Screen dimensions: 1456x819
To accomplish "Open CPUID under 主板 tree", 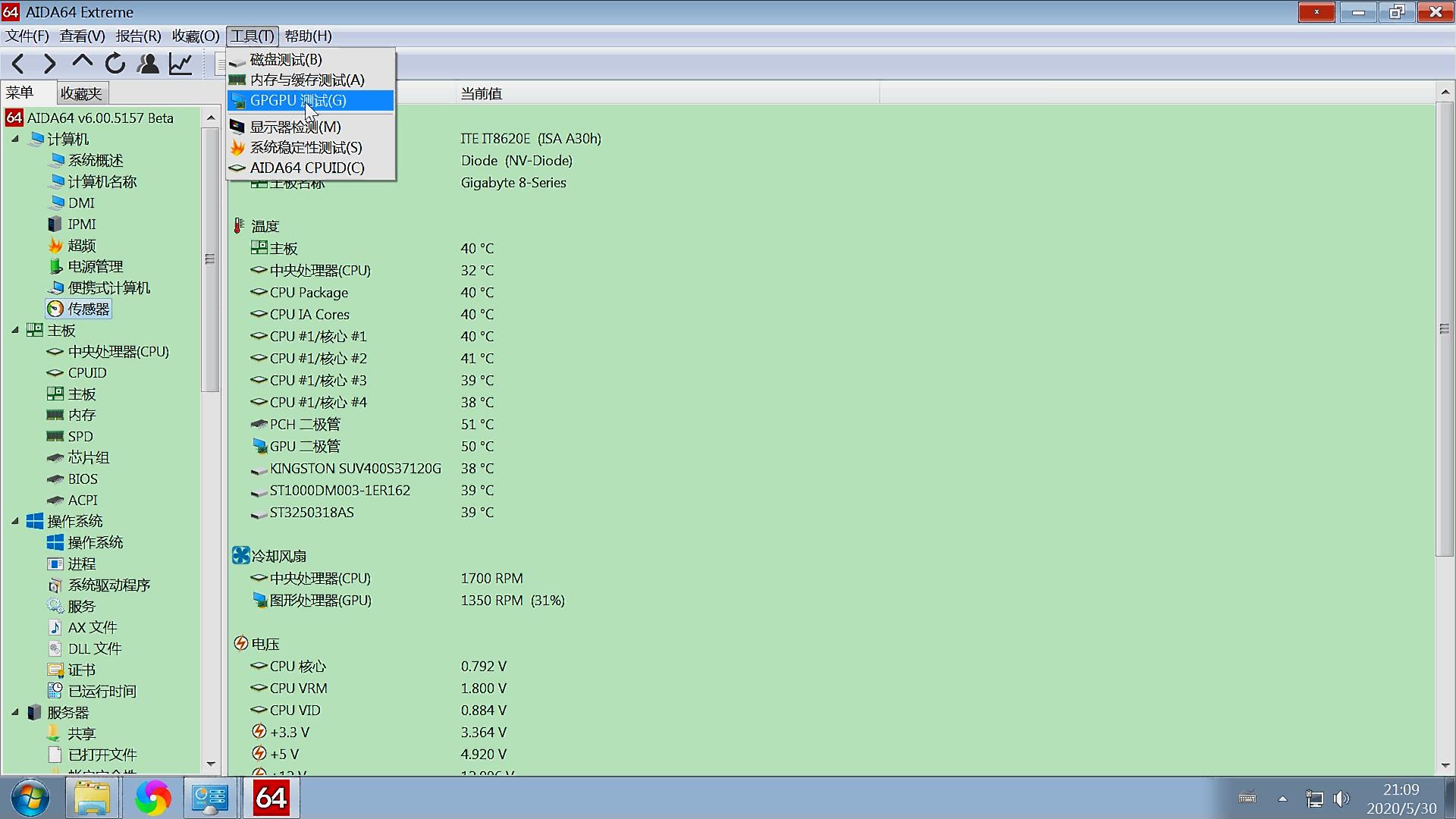I will [x=87, y=373].
